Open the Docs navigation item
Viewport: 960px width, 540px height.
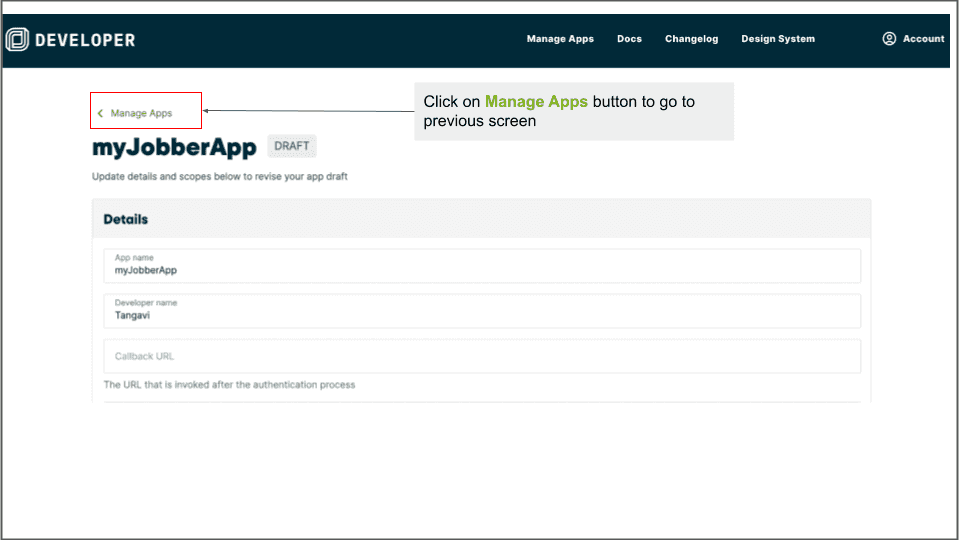coord(629,39)
